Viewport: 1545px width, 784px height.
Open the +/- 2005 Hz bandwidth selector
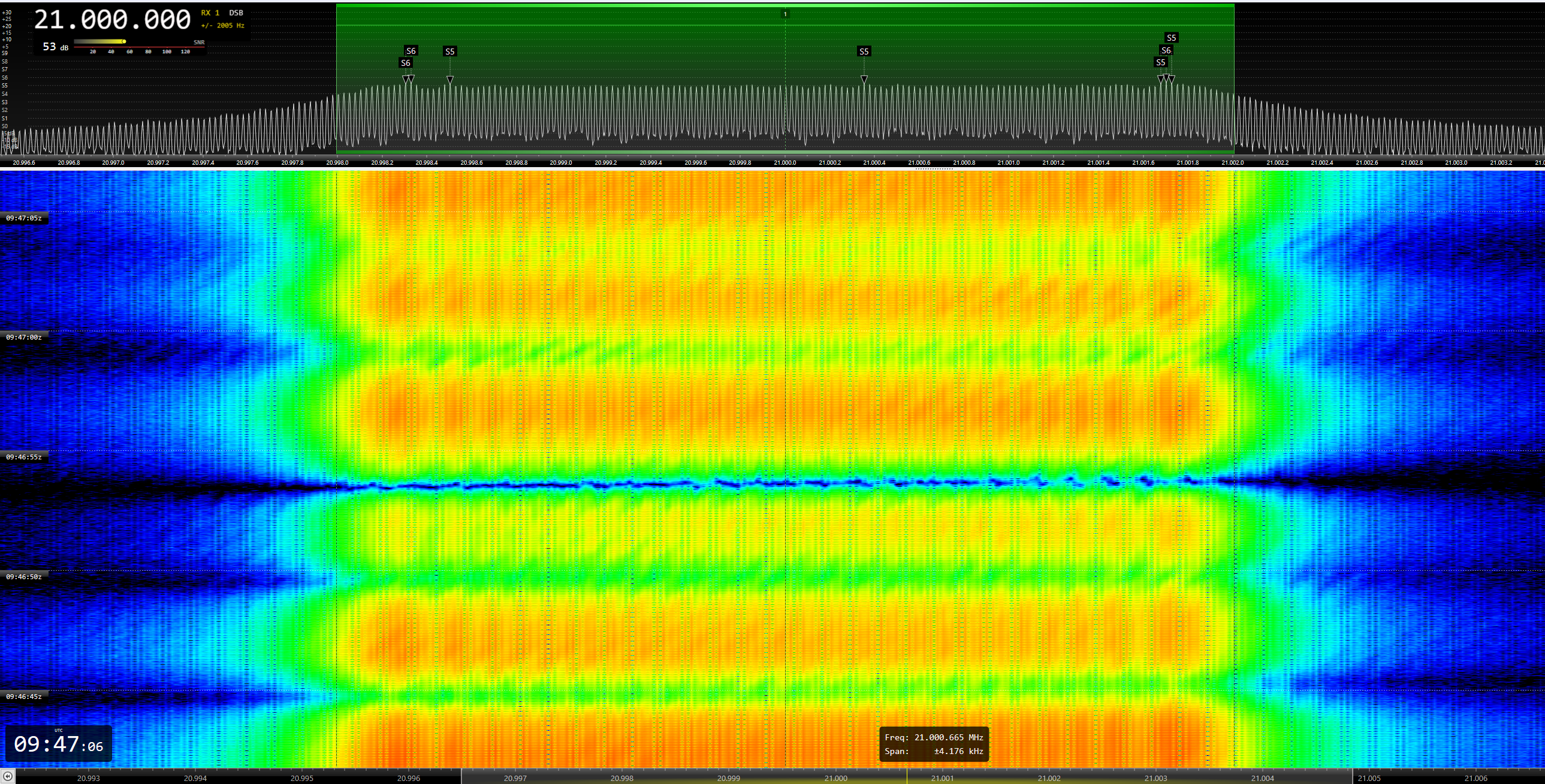(x=222, y=26)
